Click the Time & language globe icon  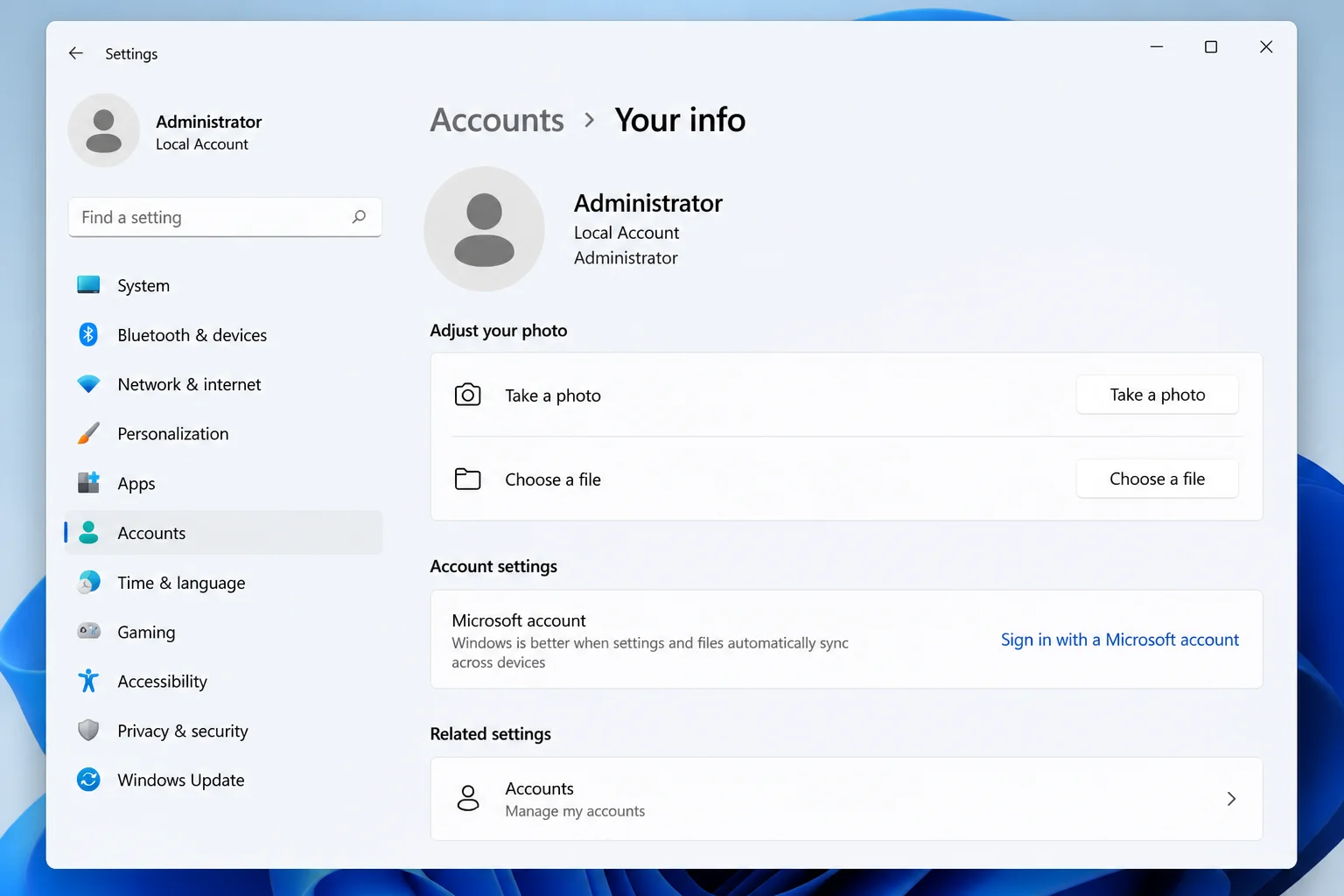[88, 582]
